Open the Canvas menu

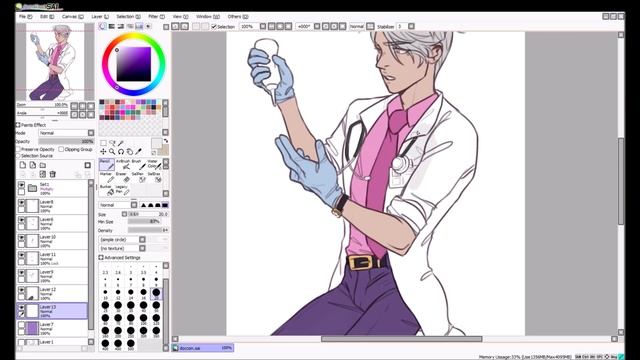coord(73,17)
